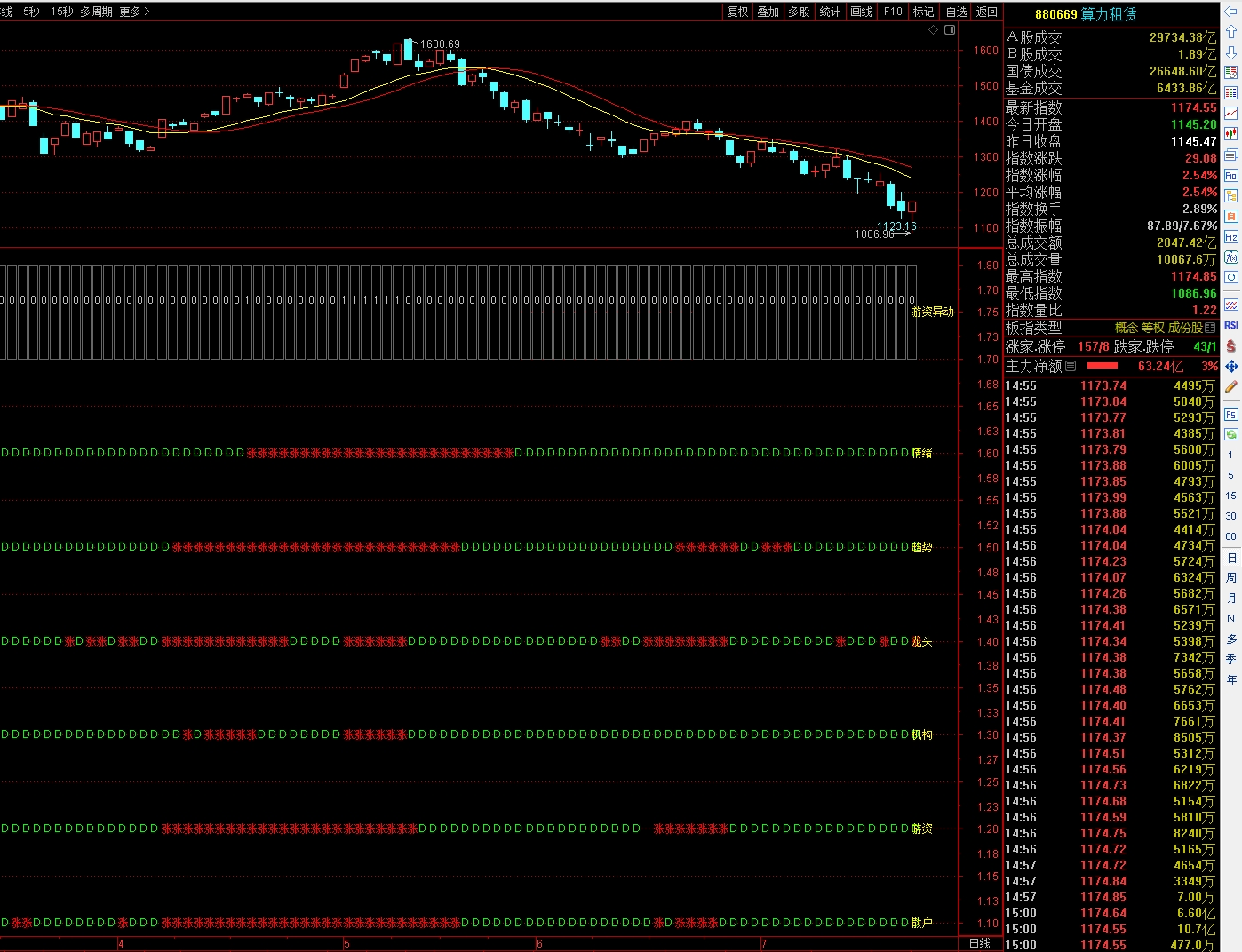Click the 概念 board type link

1127,328
